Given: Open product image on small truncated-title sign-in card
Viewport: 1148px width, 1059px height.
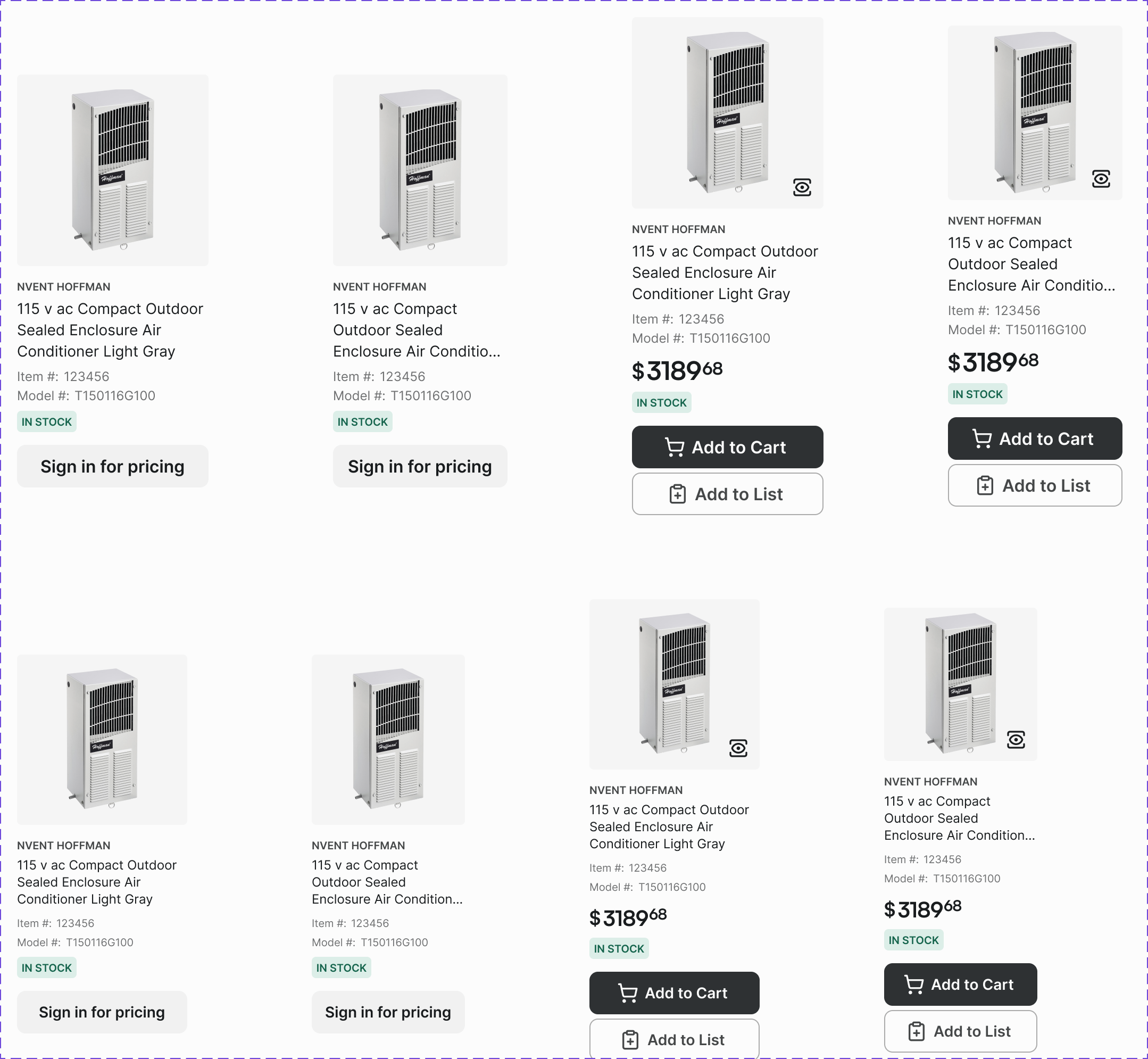Looking at the screenshot, I should pyautogui.click(x=388, y=739).
